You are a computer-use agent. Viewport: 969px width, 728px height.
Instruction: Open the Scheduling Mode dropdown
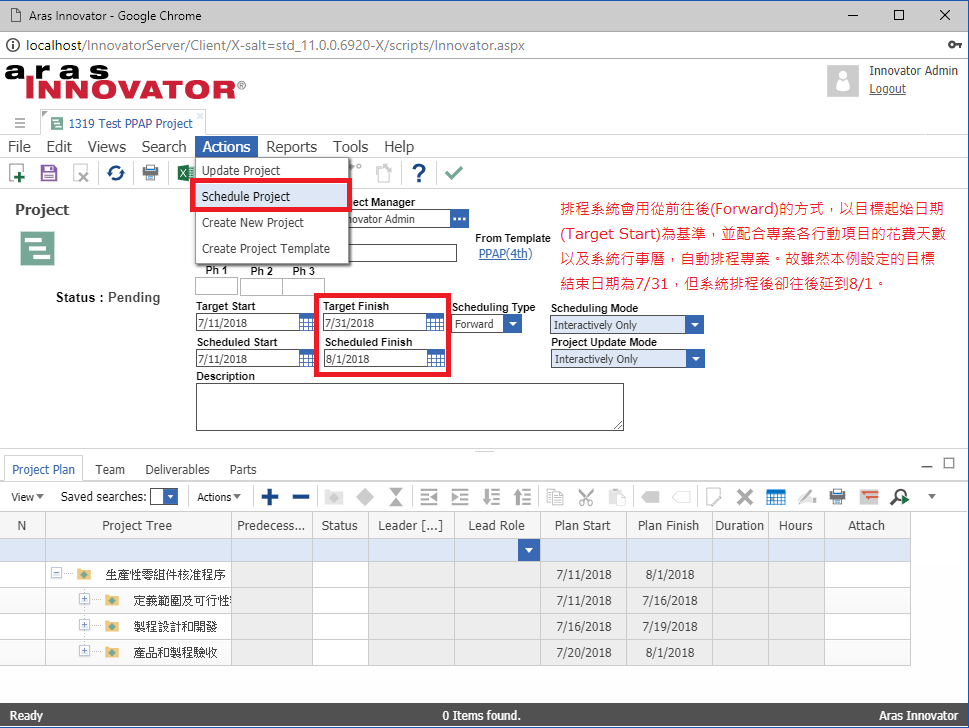click(x=694, y=325)
